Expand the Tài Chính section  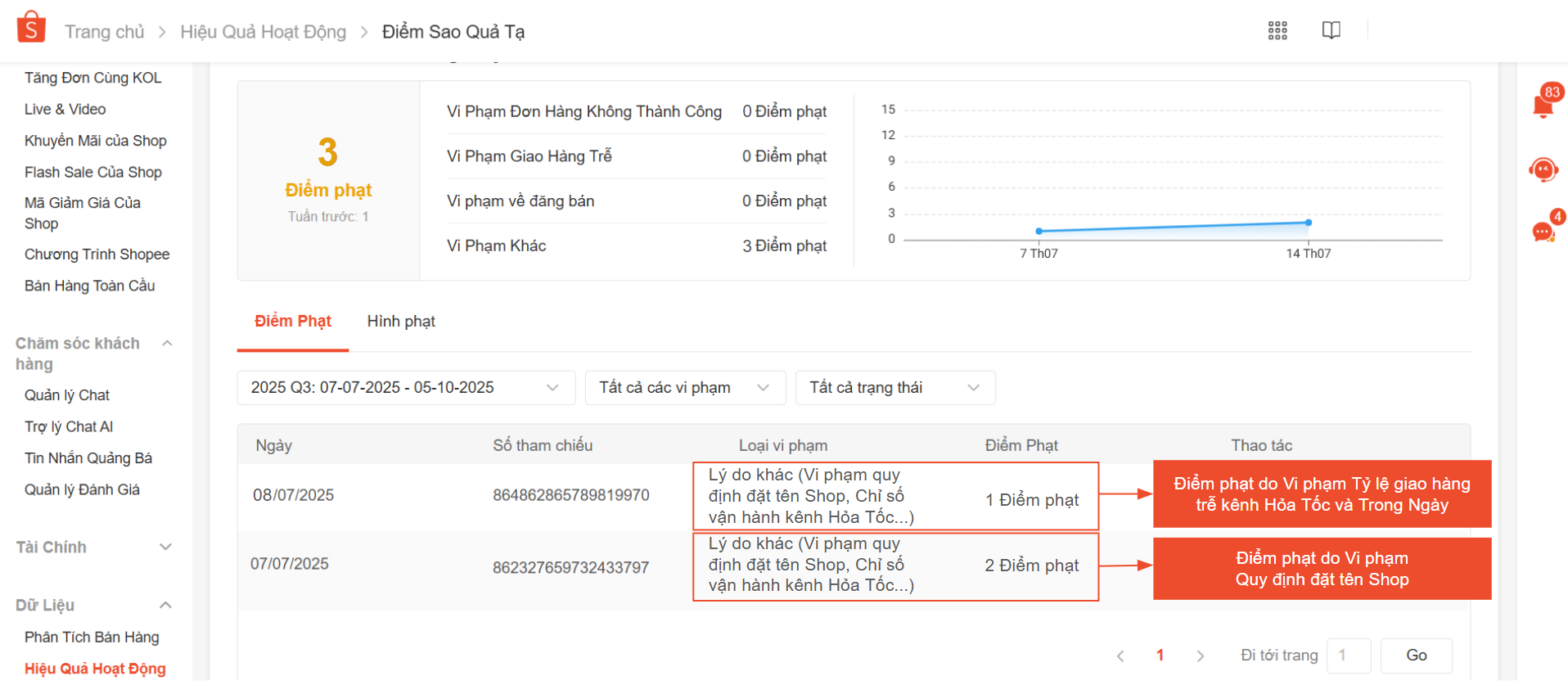coord(165,548)
